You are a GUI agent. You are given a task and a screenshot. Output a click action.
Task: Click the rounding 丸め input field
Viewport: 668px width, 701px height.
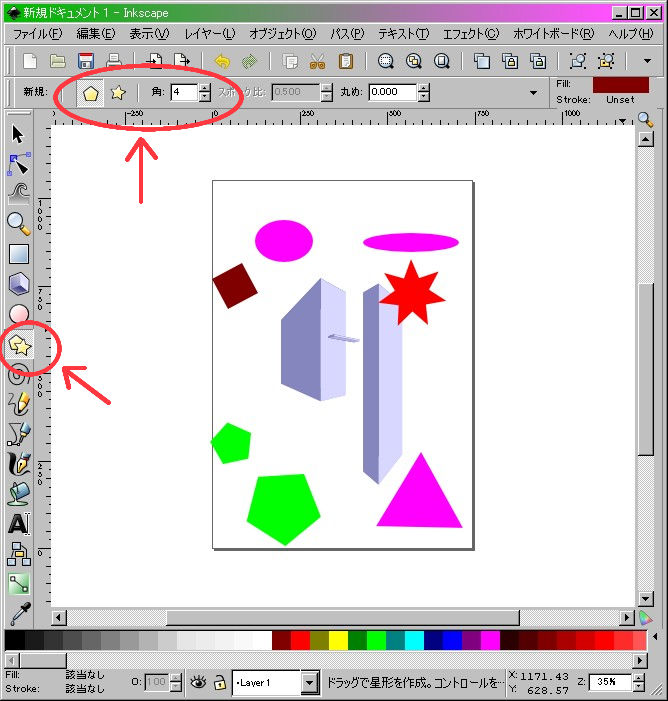point(393,93)
